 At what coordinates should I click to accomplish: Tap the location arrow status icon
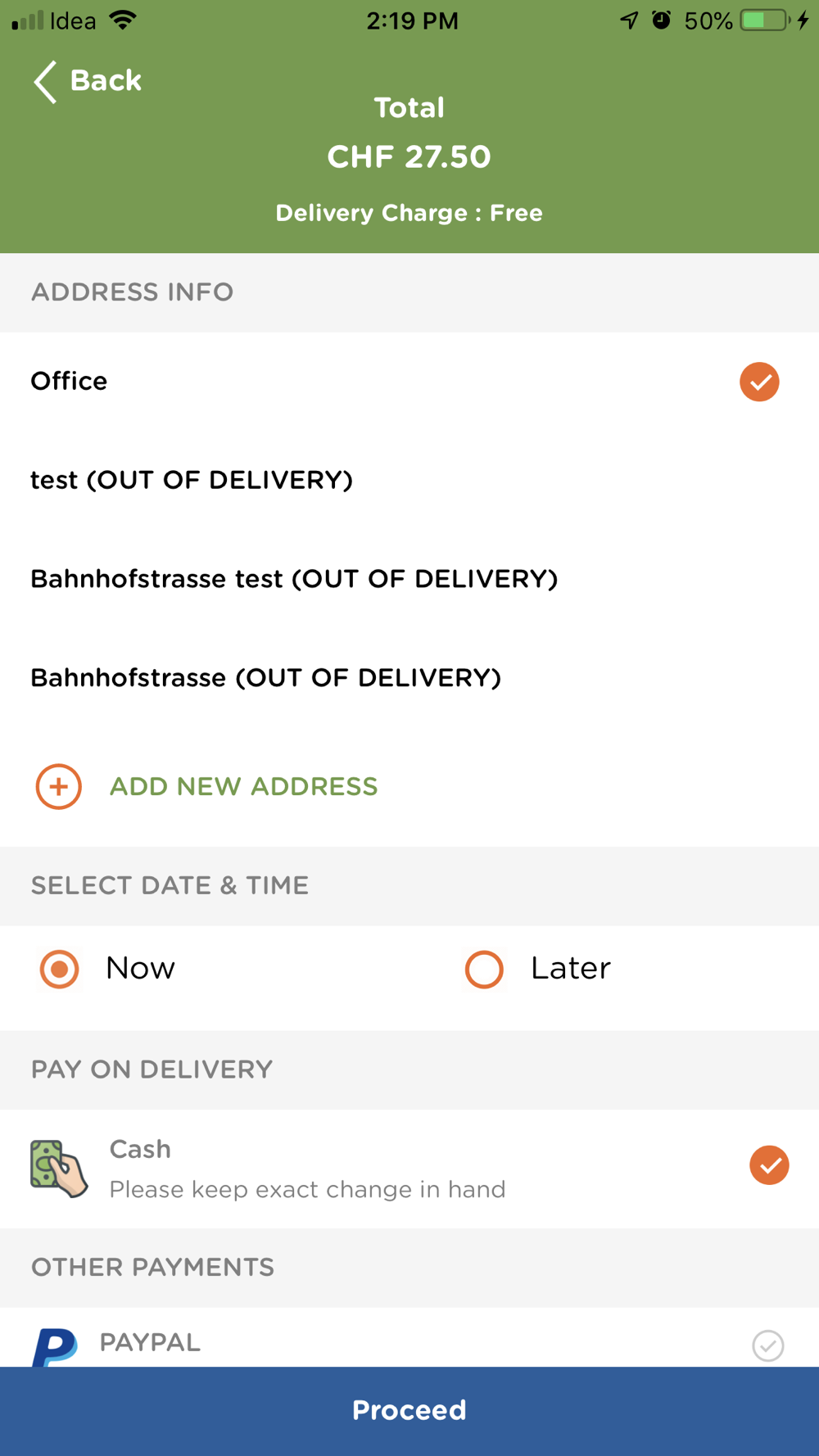(629, 20)
